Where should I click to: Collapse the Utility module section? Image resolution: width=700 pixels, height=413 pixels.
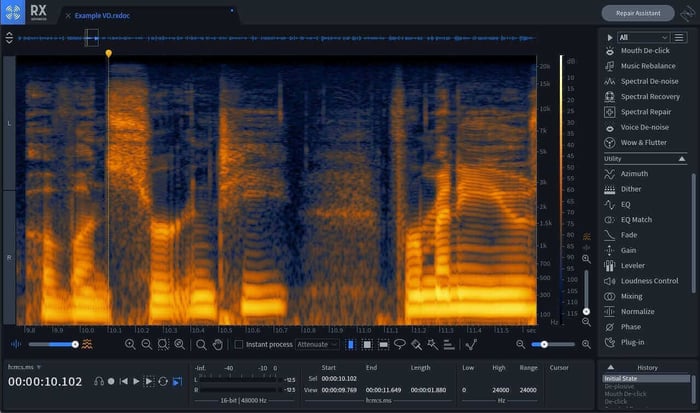[682, 159]
